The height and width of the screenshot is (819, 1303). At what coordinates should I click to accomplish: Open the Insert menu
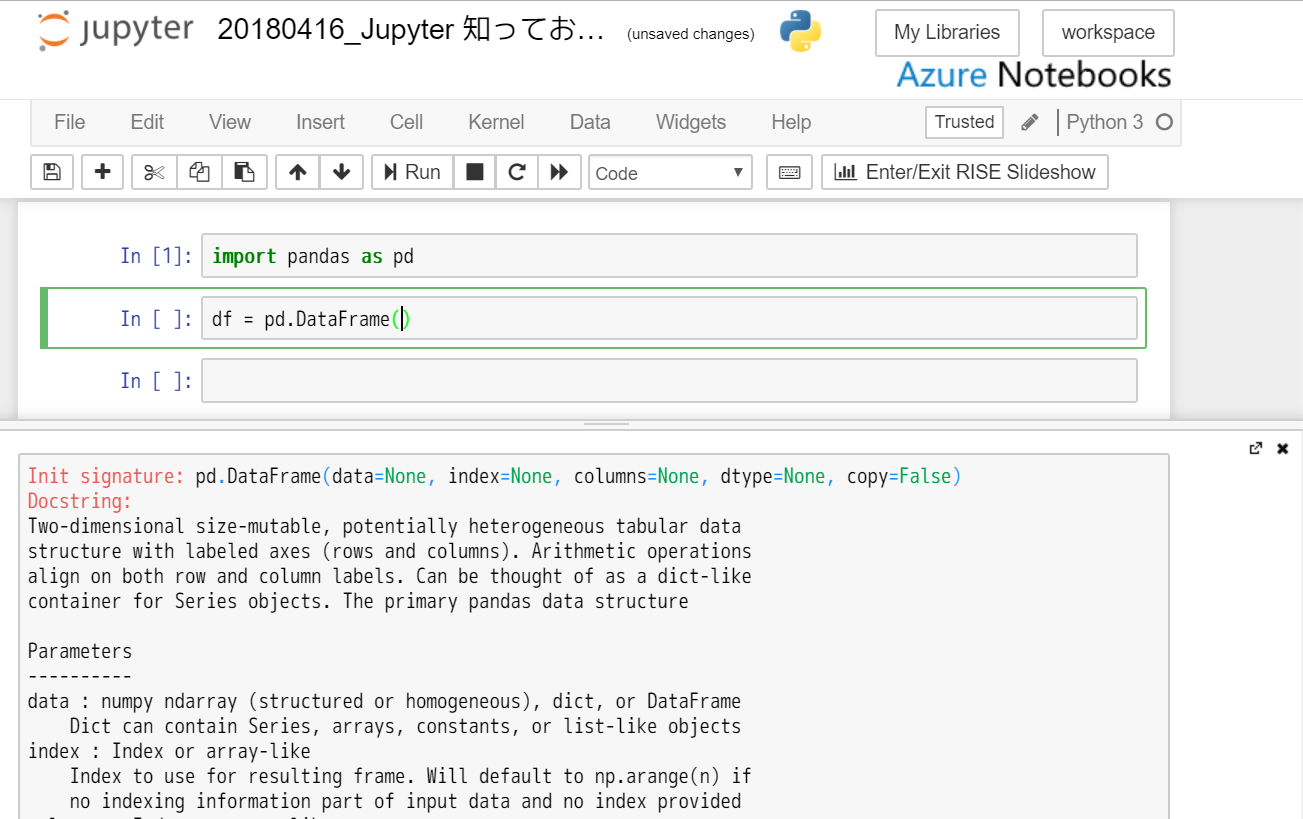click(320, 122)
